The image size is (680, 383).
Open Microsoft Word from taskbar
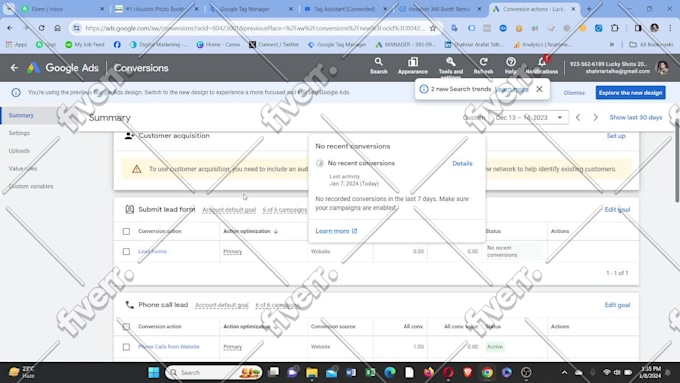(x=351, y=372)
